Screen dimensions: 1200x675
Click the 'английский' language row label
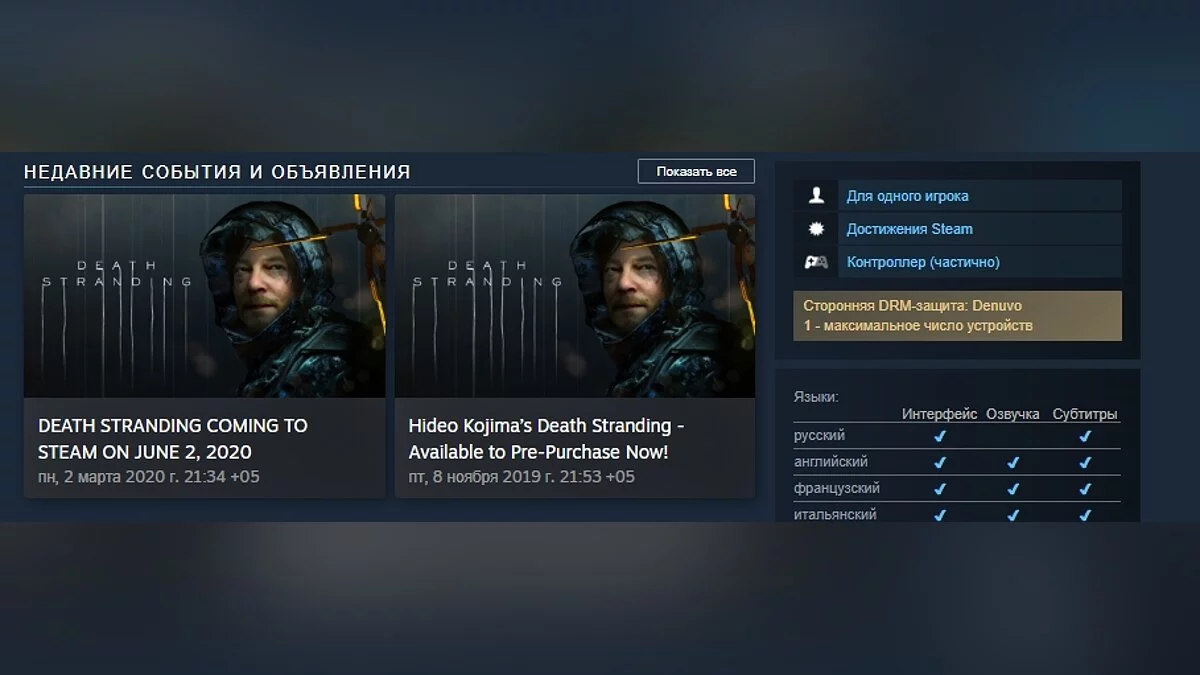point(831,463)
